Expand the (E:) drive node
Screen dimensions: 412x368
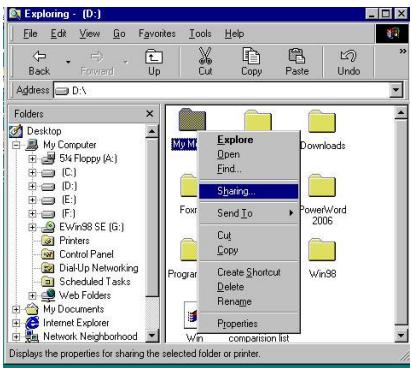point(32,200)
